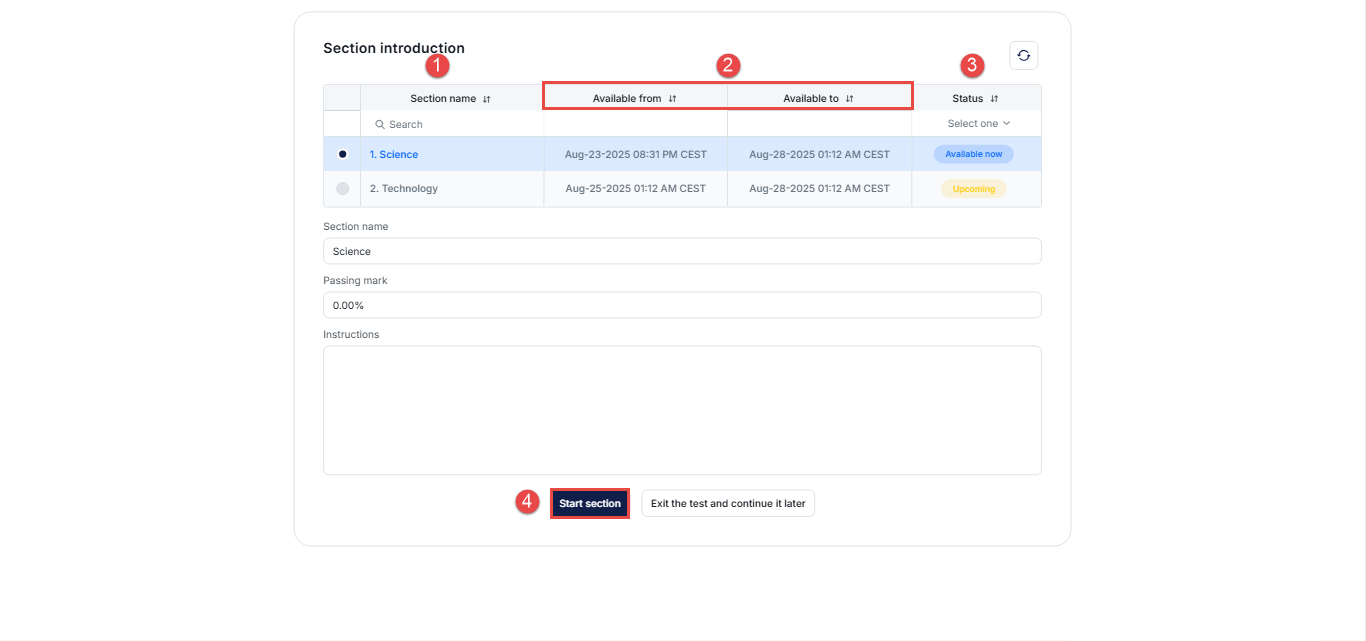Click the Passing mark field
The image size is (1366, 641).
pos(682,305)
